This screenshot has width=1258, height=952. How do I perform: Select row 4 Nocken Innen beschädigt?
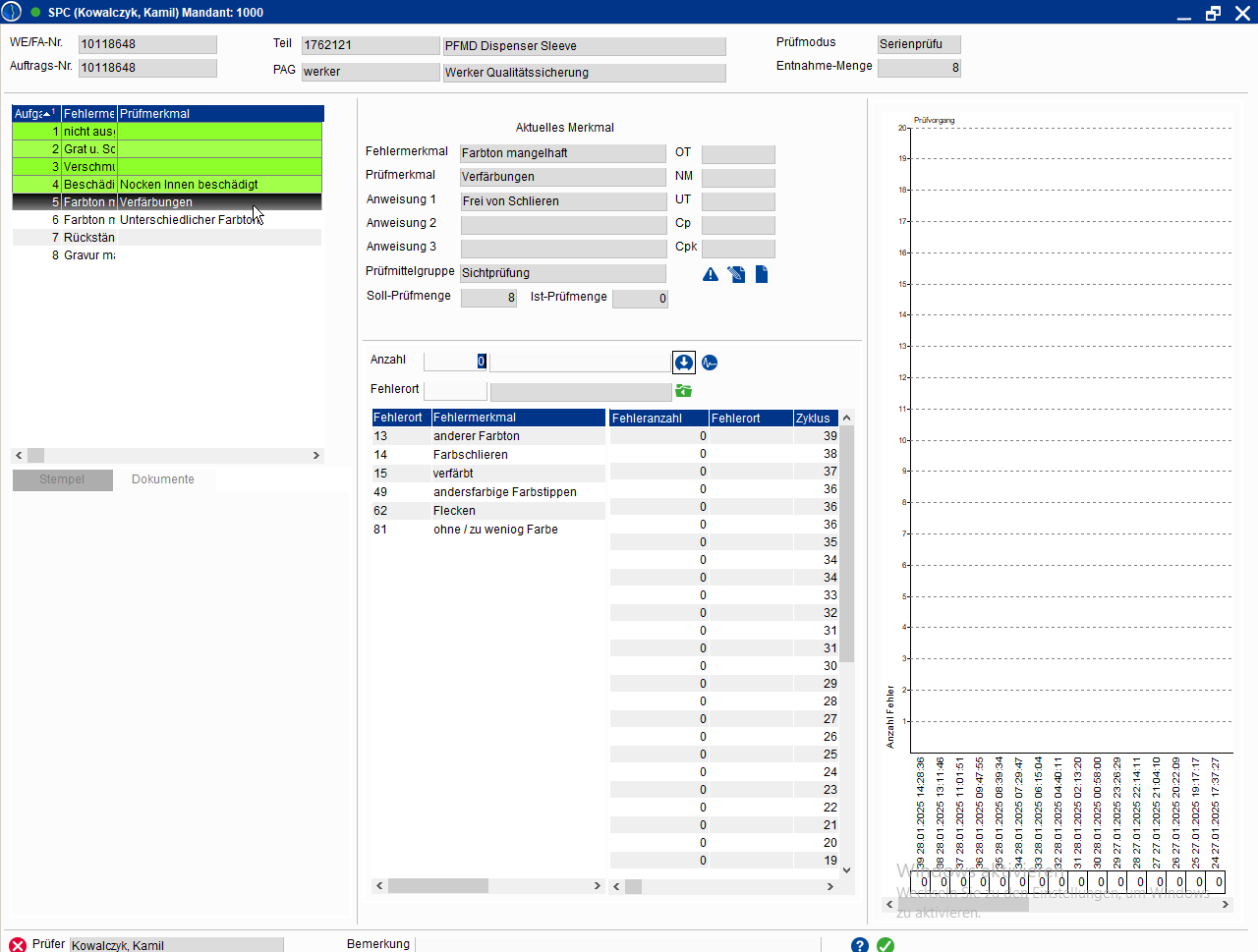click(189, 185)
